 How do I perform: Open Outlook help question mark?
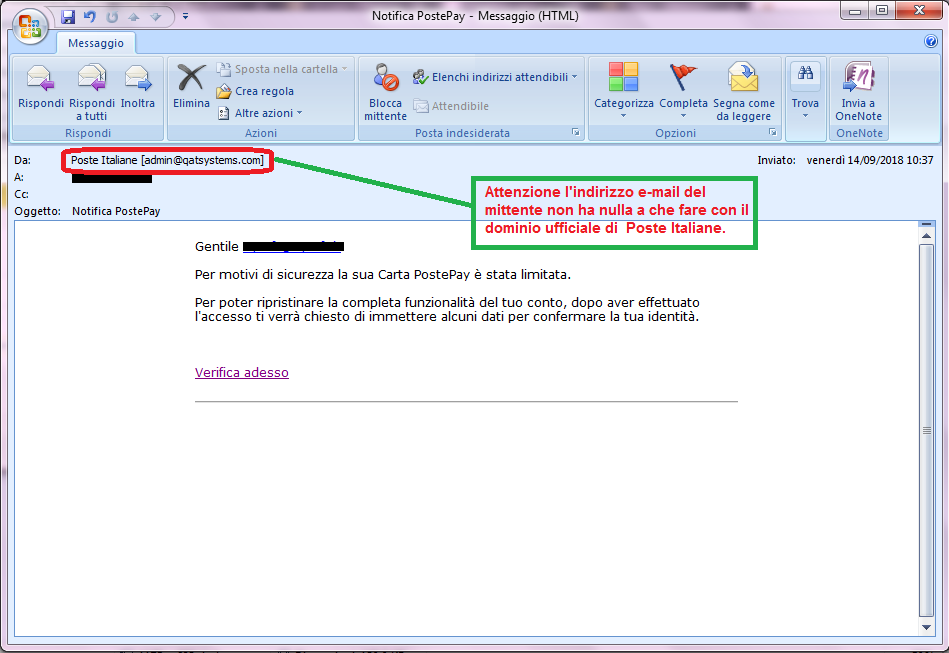click(931, 41)
